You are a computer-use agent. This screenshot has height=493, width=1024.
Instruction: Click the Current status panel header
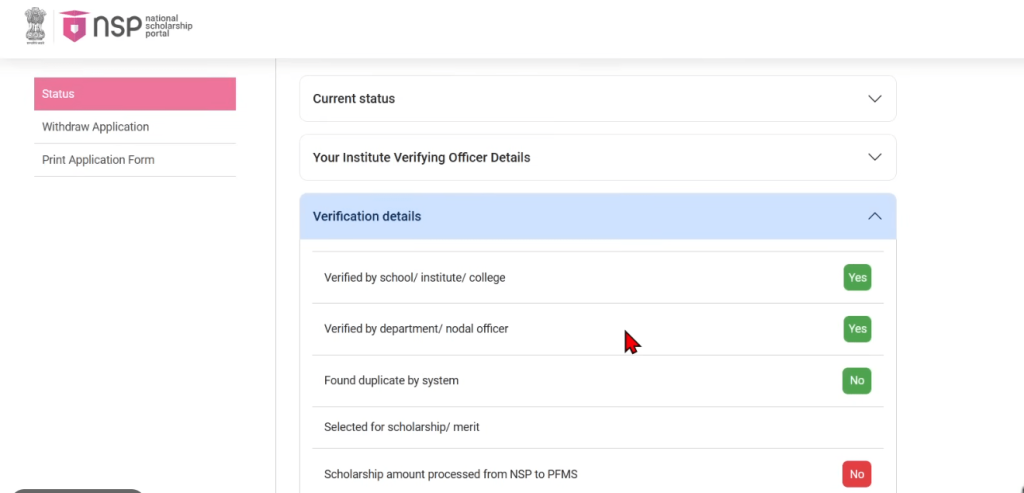coord(354,99)
